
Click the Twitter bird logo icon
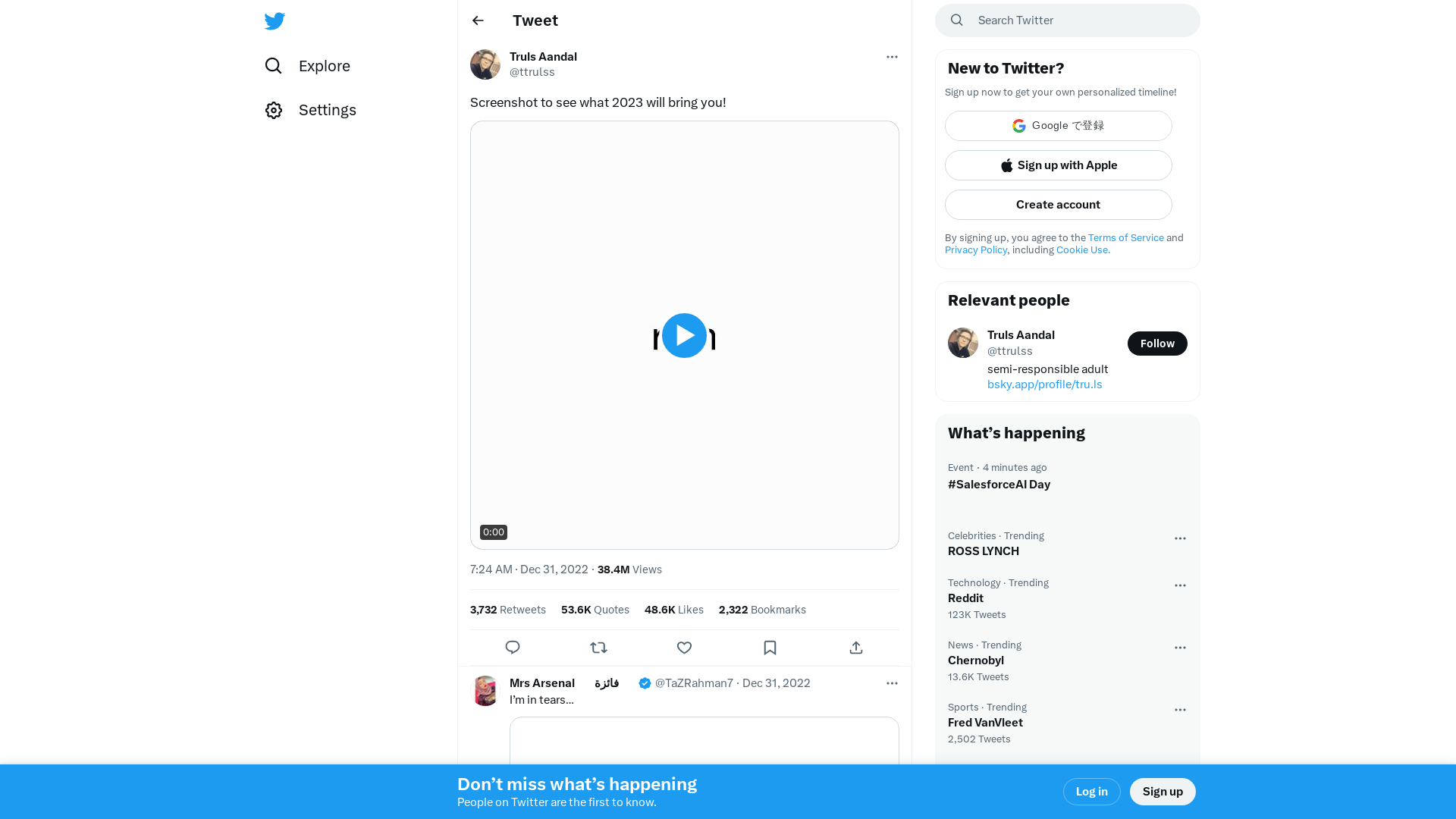click(275, 20)
